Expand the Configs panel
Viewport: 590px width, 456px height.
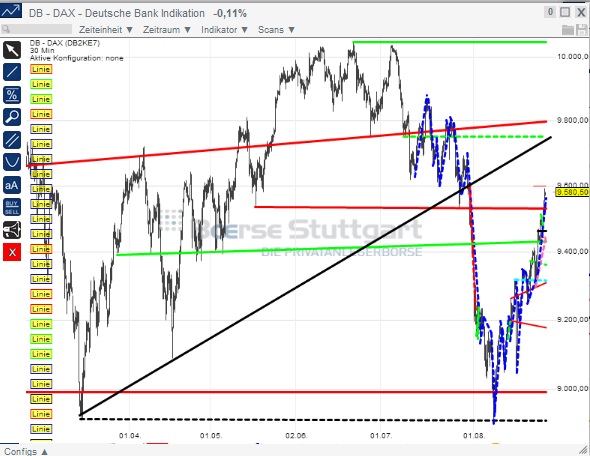click(26, 451)
